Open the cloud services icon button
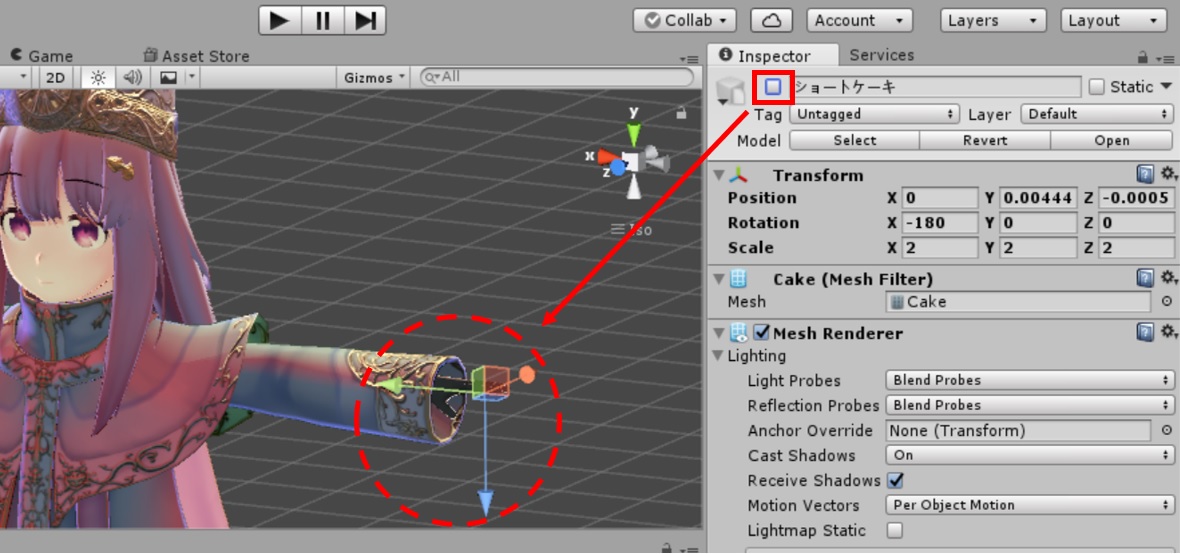This screenshot has width=1180, height=554. [772, 20]
